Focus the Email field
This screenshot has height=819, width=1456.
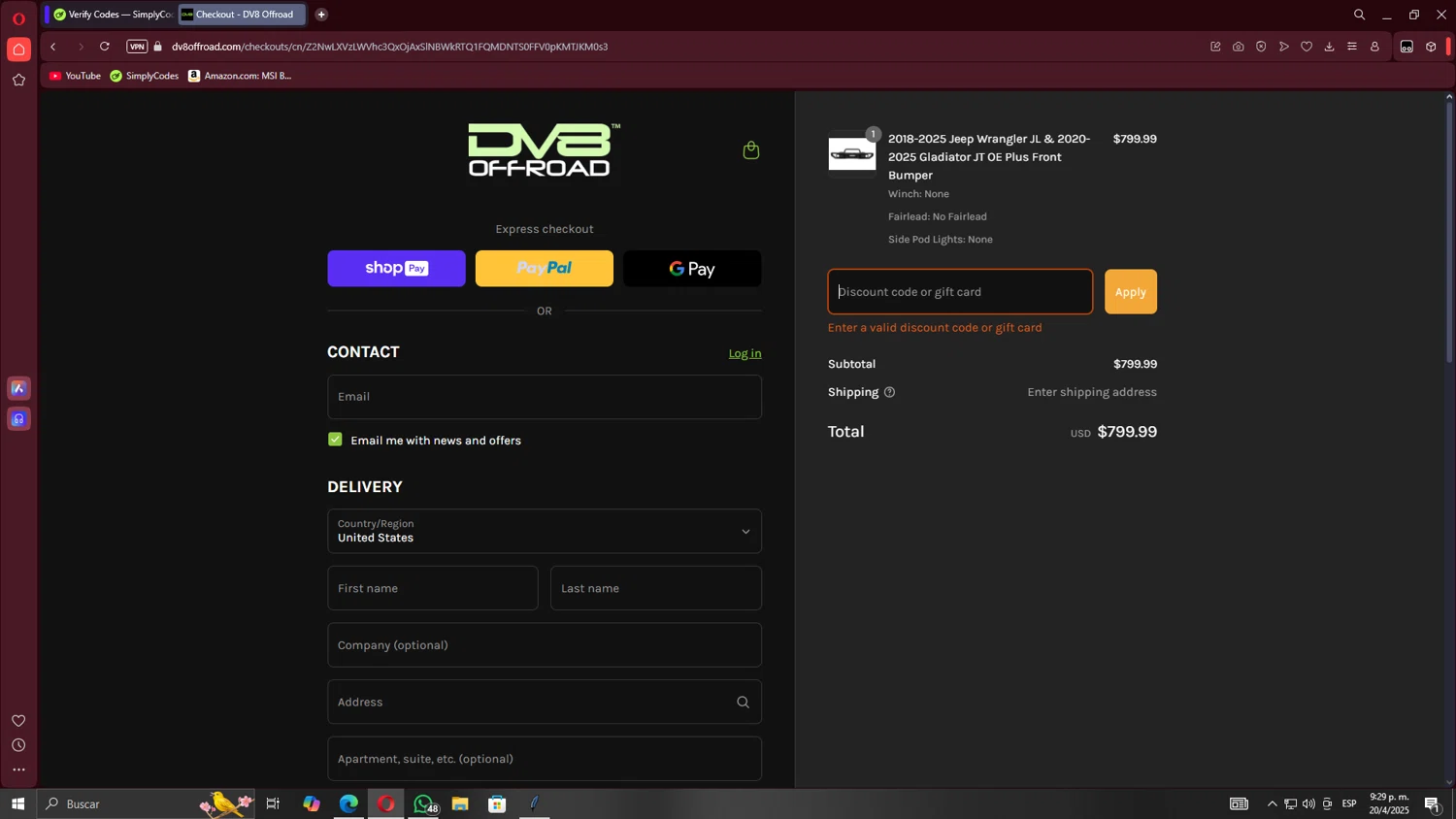[x=545, y=397]
